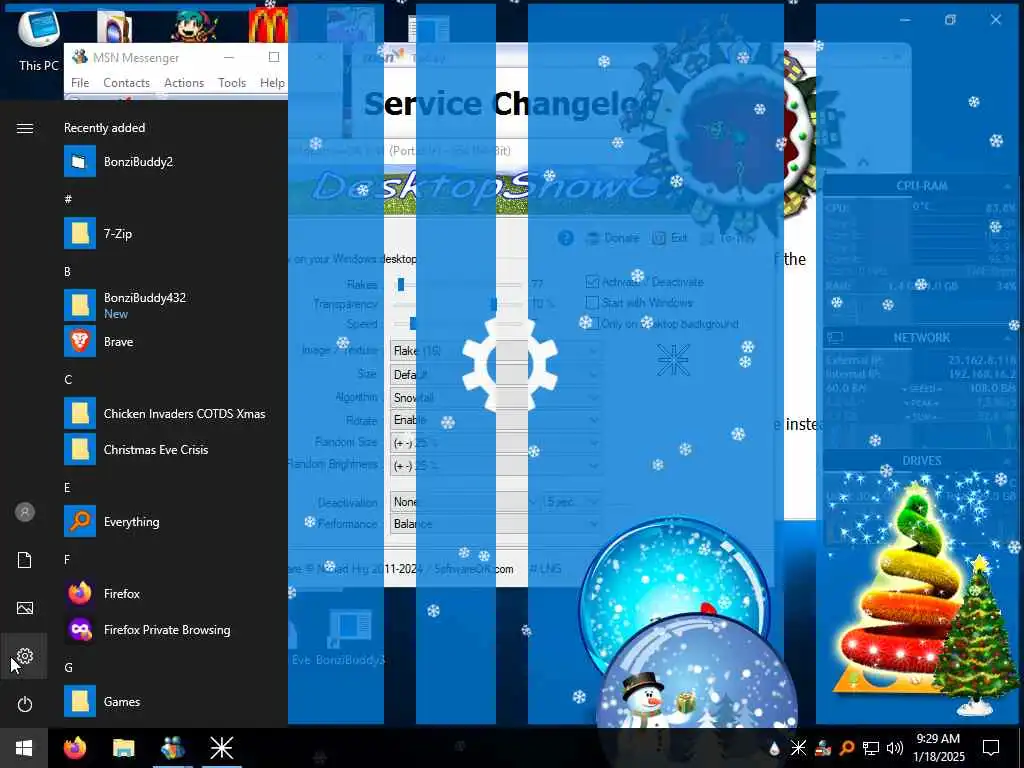Enable Start with Windows checkbox in DesktopSnowOK

592,302
